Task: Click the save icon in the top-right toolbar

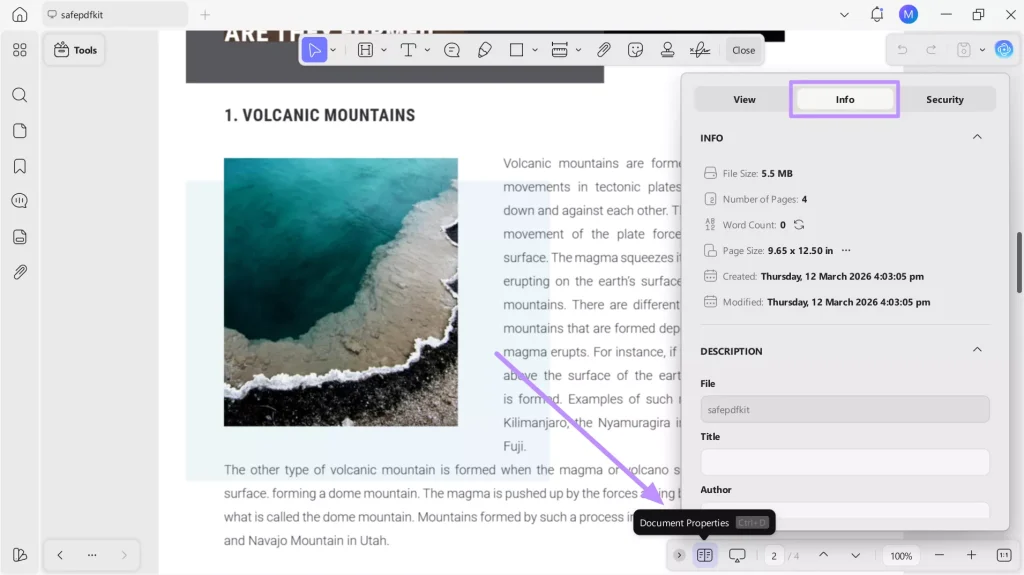Action: pos(963,50)
